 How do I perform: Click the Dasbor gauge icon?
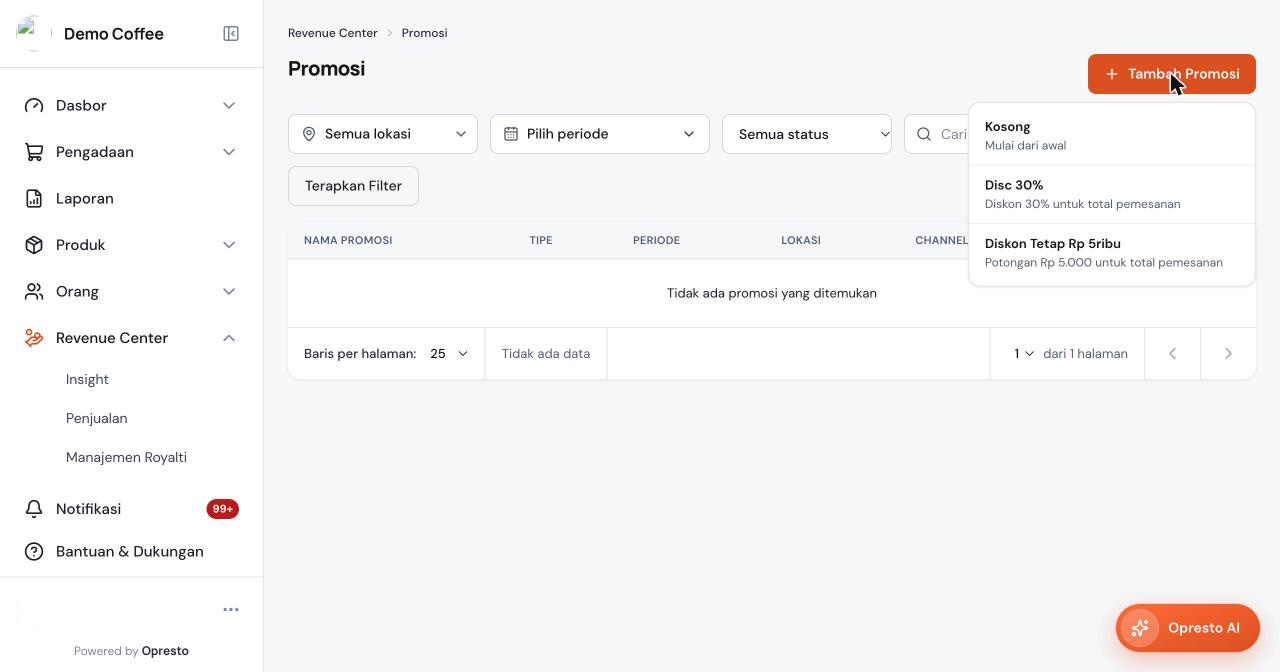[x=34, y=106]
